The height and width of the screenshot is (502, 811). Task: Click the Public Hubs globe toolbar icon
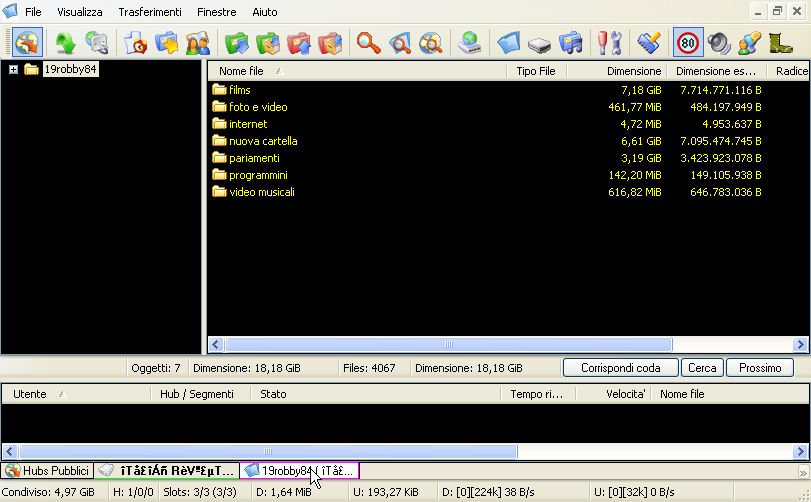[x=27, y=43]
